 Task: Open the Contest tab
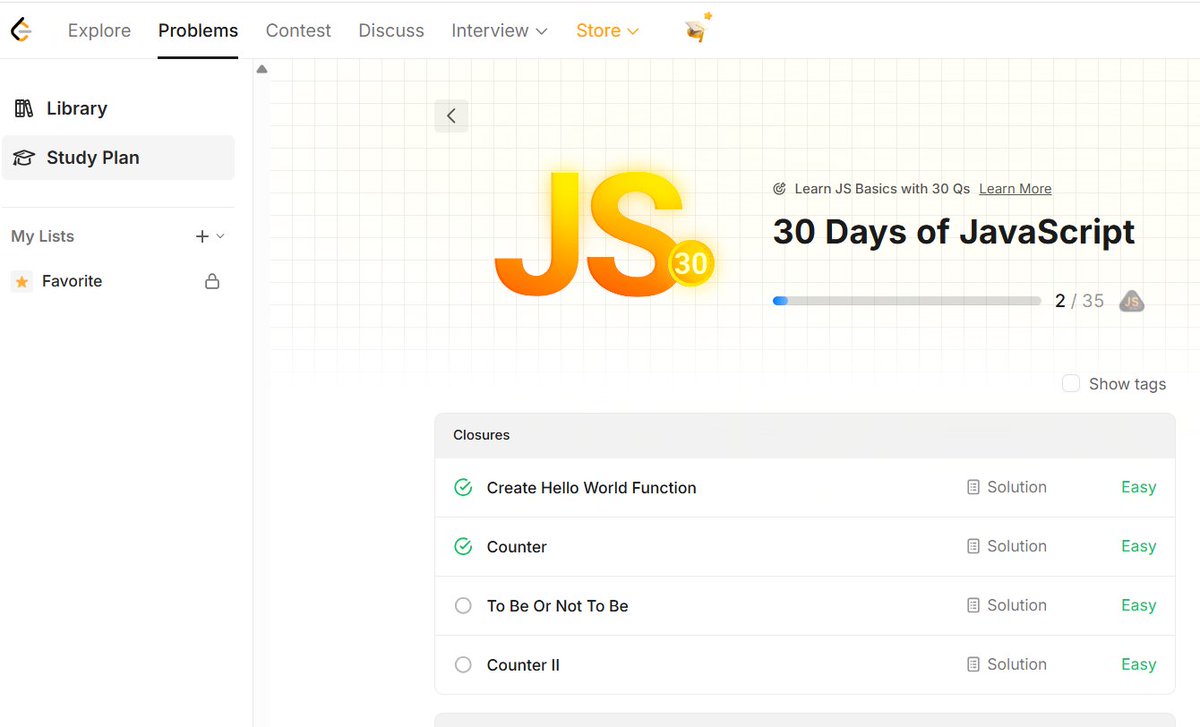click(298, 31)
